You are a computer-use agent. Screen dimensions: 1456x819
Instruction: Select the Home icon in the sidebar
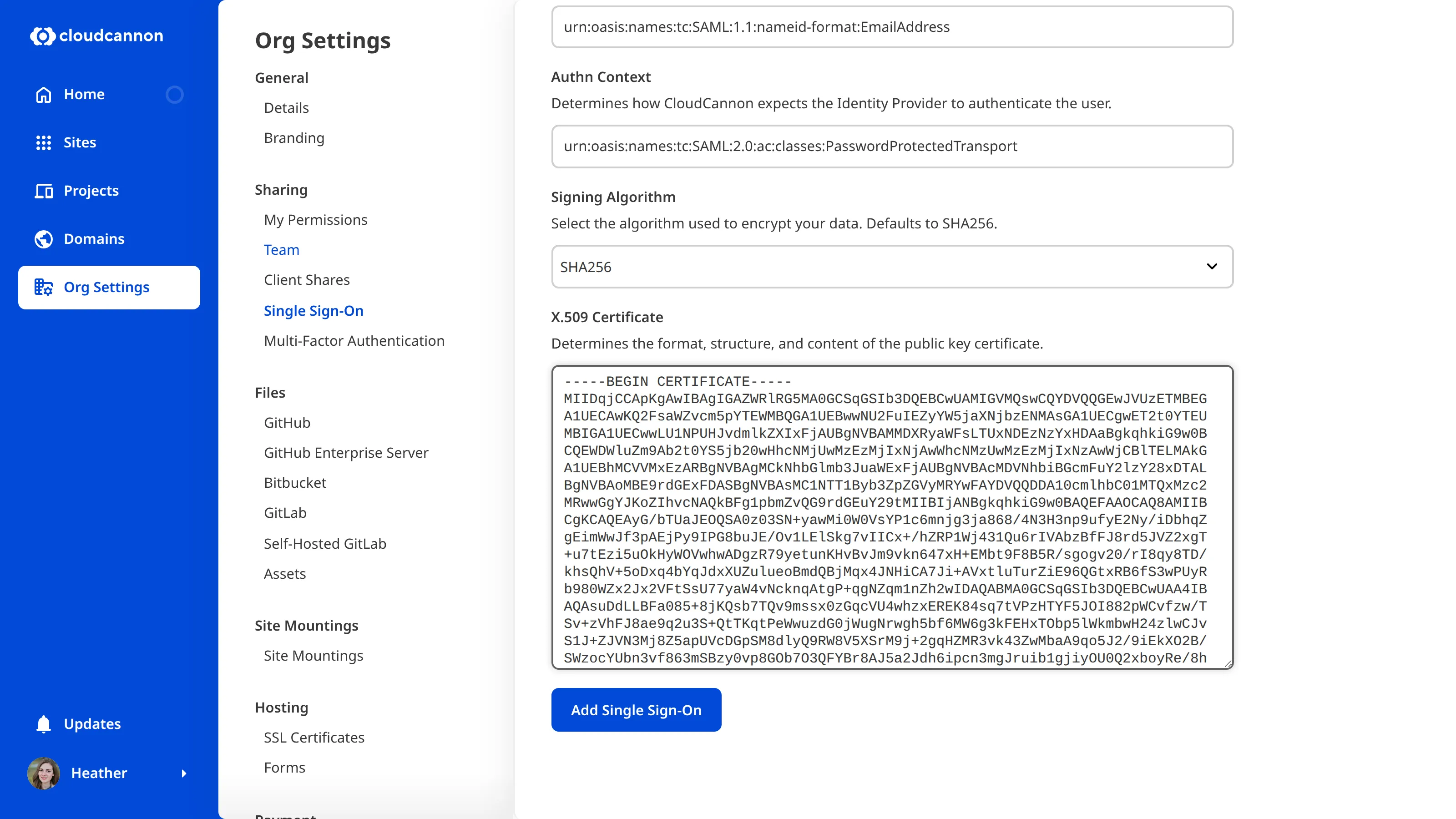(x=44, y=94)
